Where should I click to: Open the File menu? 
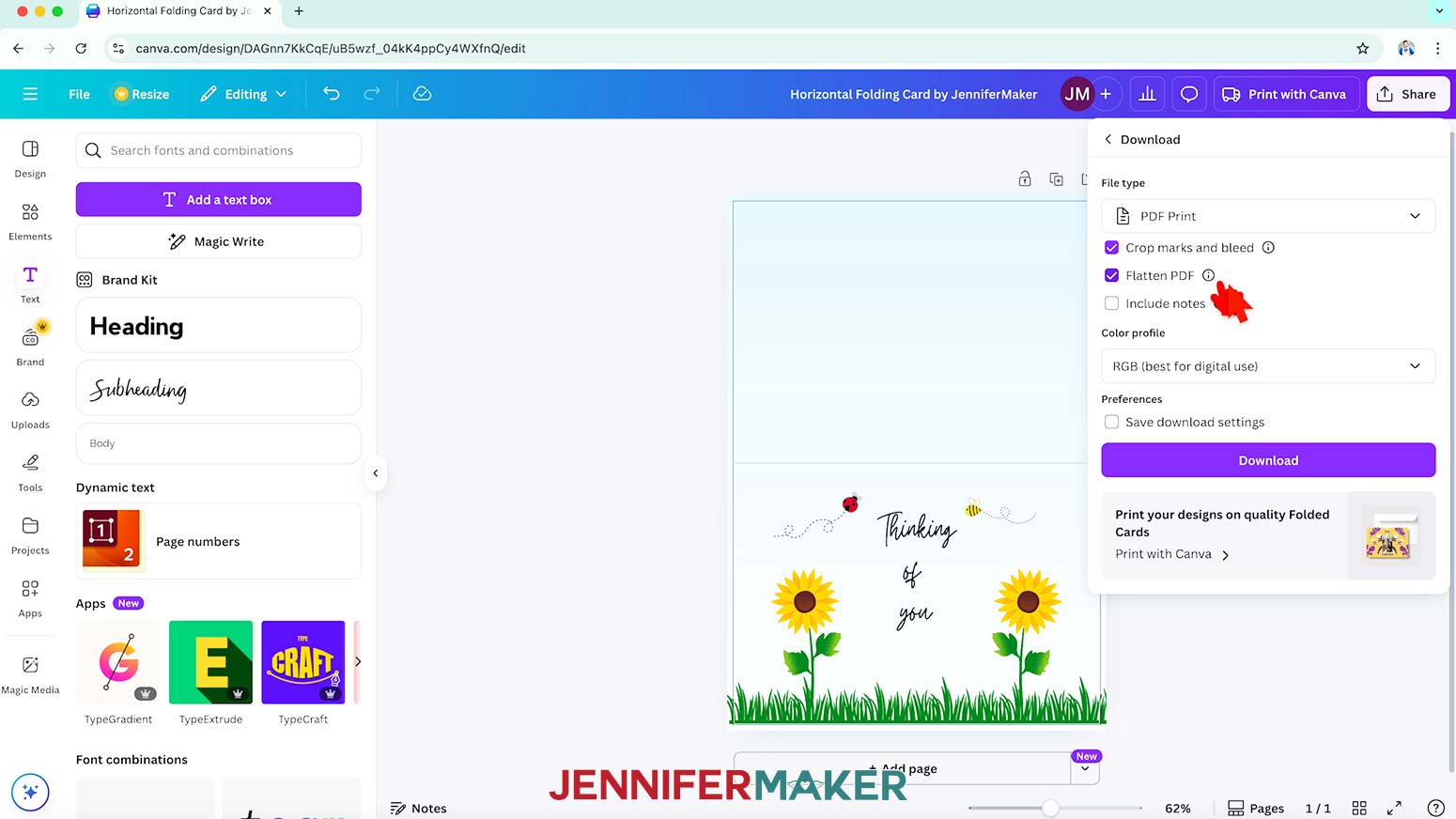pos(80,94)
